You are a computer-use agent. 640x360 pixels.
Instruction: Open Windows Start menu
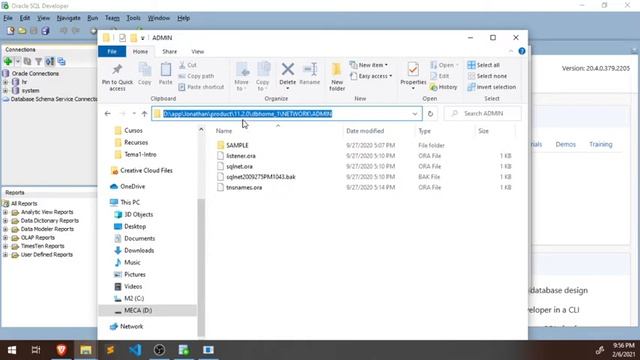(x=12, y=350)
